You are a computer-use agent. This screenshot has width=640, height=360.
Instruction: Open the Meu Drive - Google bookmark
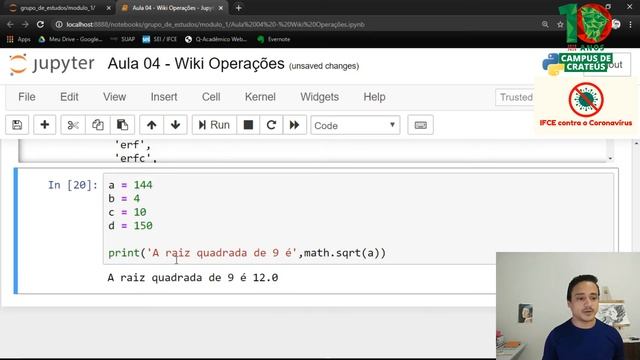coord(70,39)
